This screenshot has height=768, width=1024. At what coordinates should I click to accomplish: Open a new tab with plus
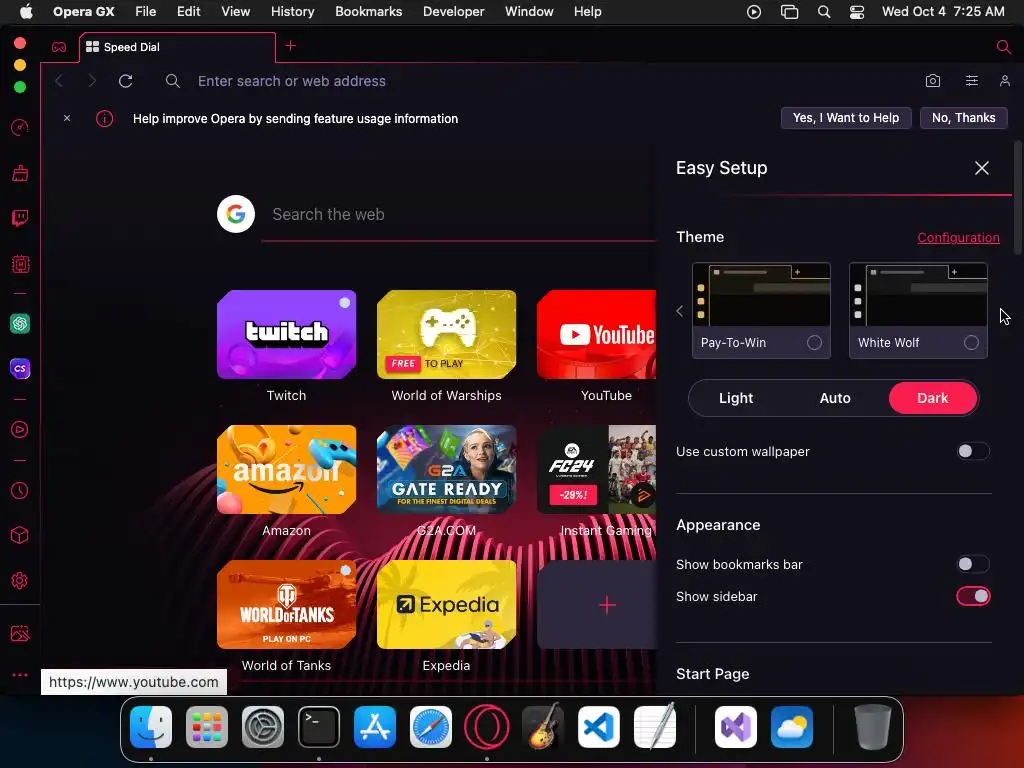(291, 46)
